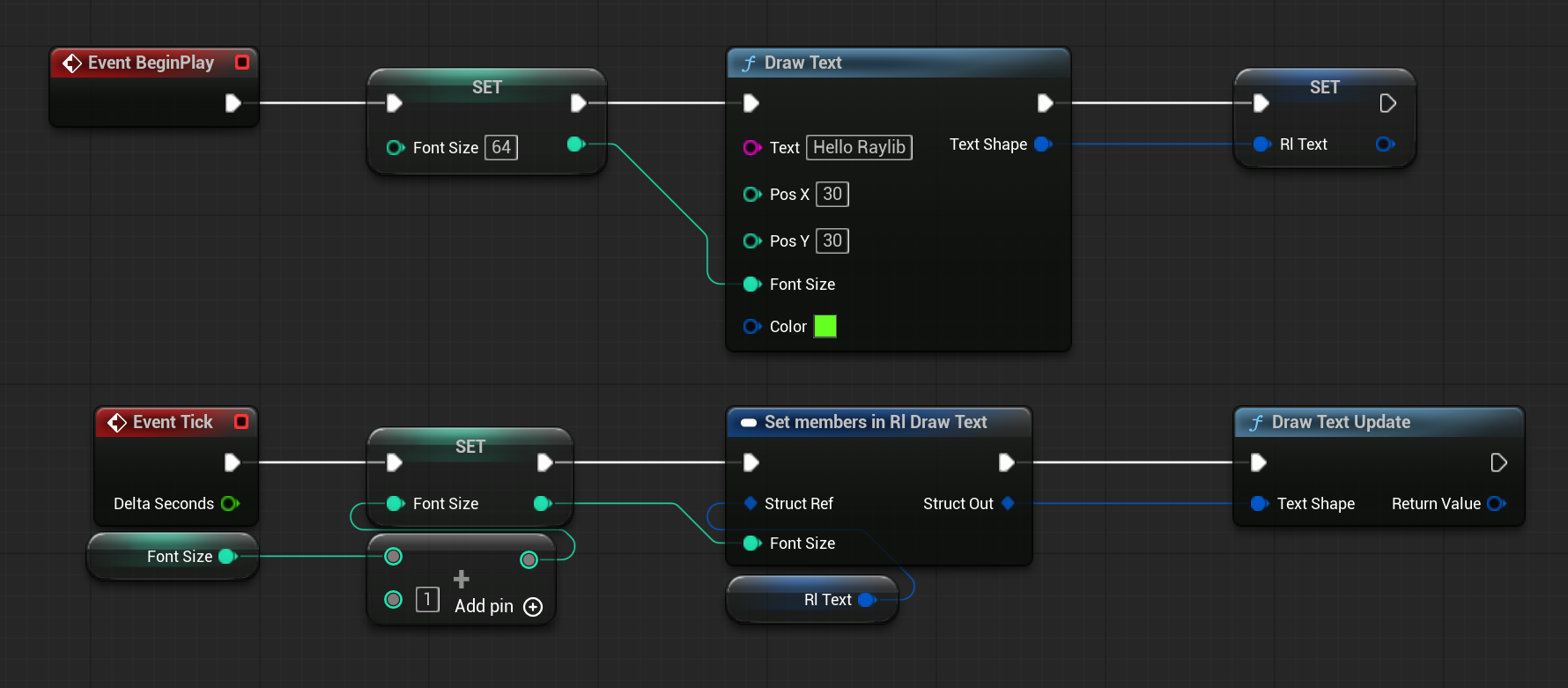Click the exec output pin of the Rl Text SET node

click(1387, 103)
